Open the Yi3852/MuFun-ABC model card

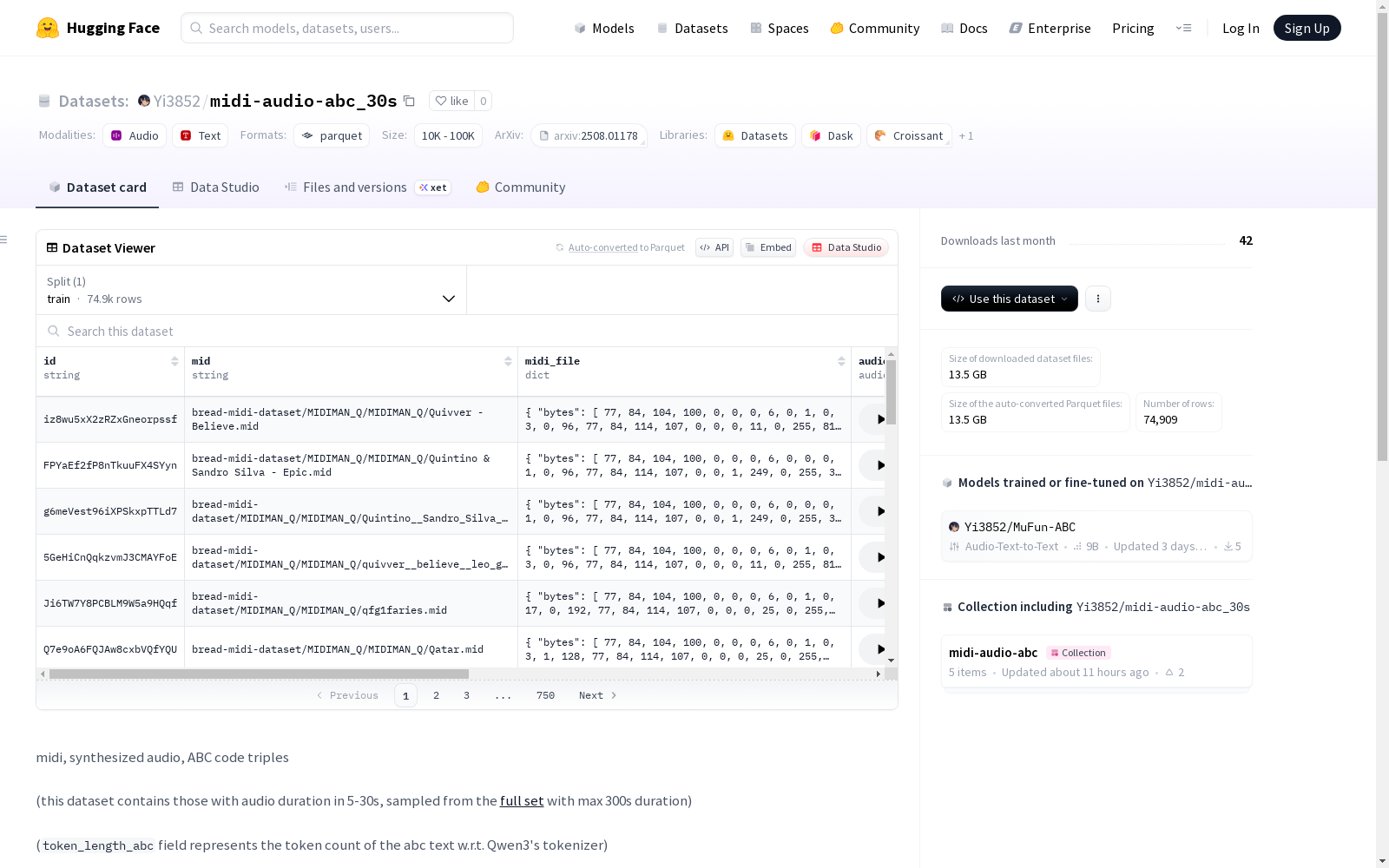click(1096, 536)
